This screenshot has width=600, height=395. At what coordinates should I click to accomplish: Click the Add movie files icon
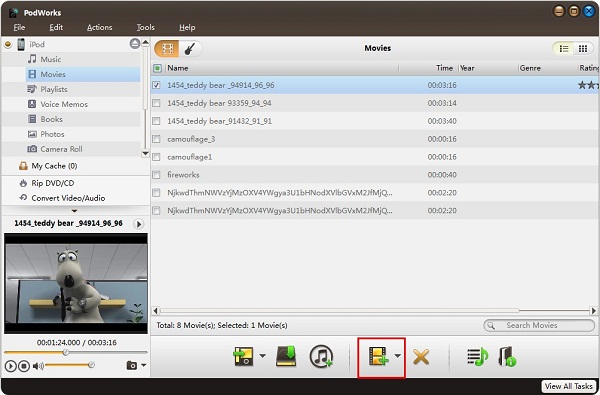tap(378, 356)
